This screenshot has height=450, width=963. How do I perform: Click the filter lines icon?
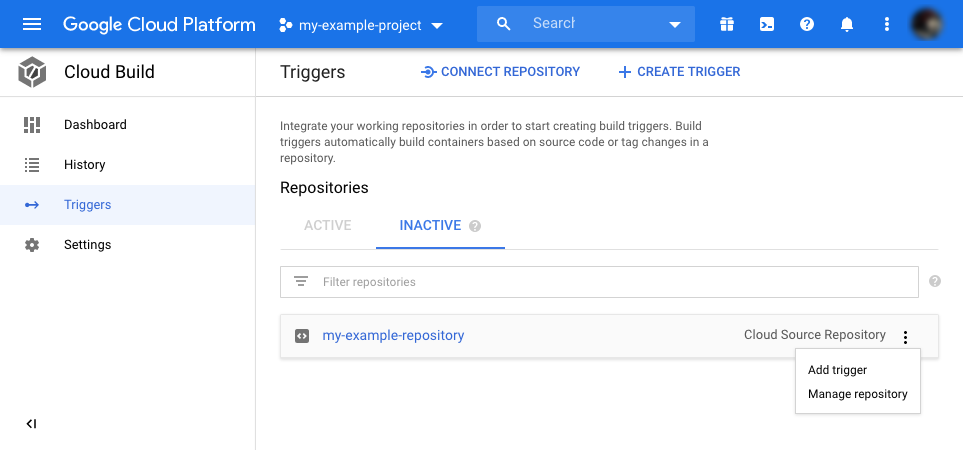click(301, 282)
